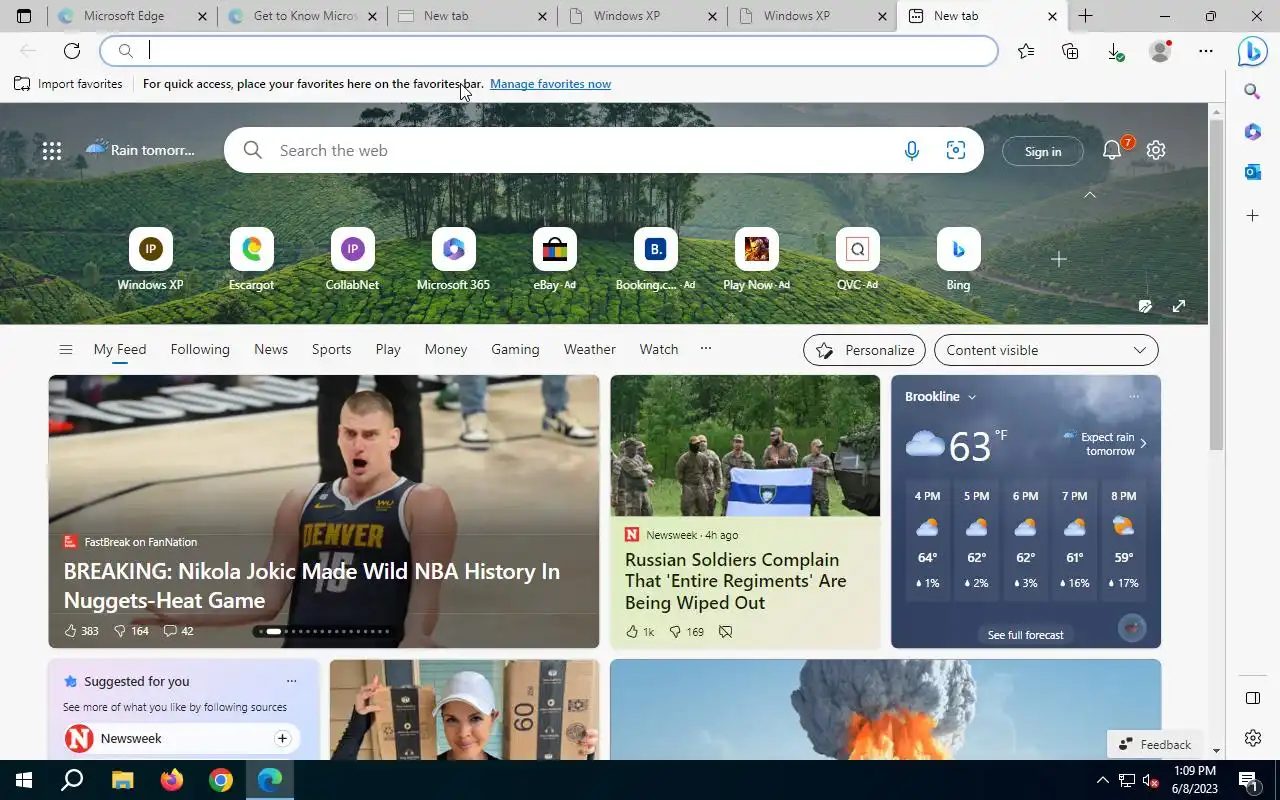The height and width of the screenshot is (800, 1280).
Task: Click Manage favorites now link
Action: (x=550, y=84)
